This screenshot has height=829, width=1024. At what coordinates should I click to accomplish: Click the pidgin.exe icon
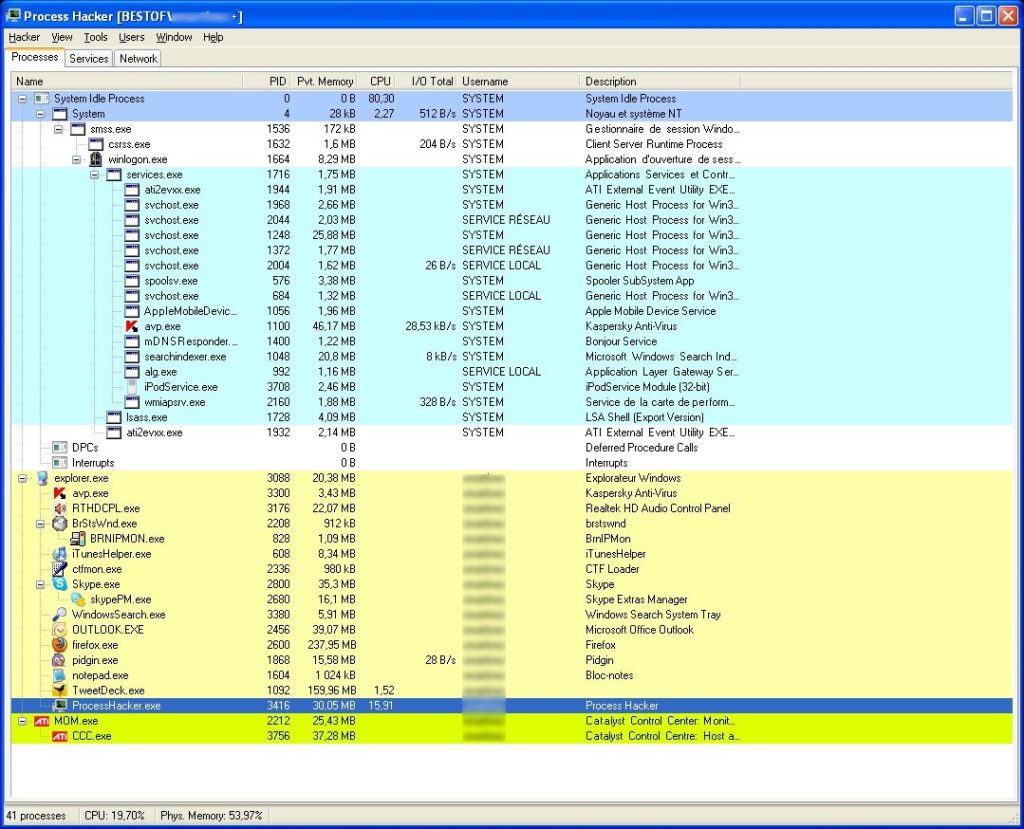coord(60,660)
